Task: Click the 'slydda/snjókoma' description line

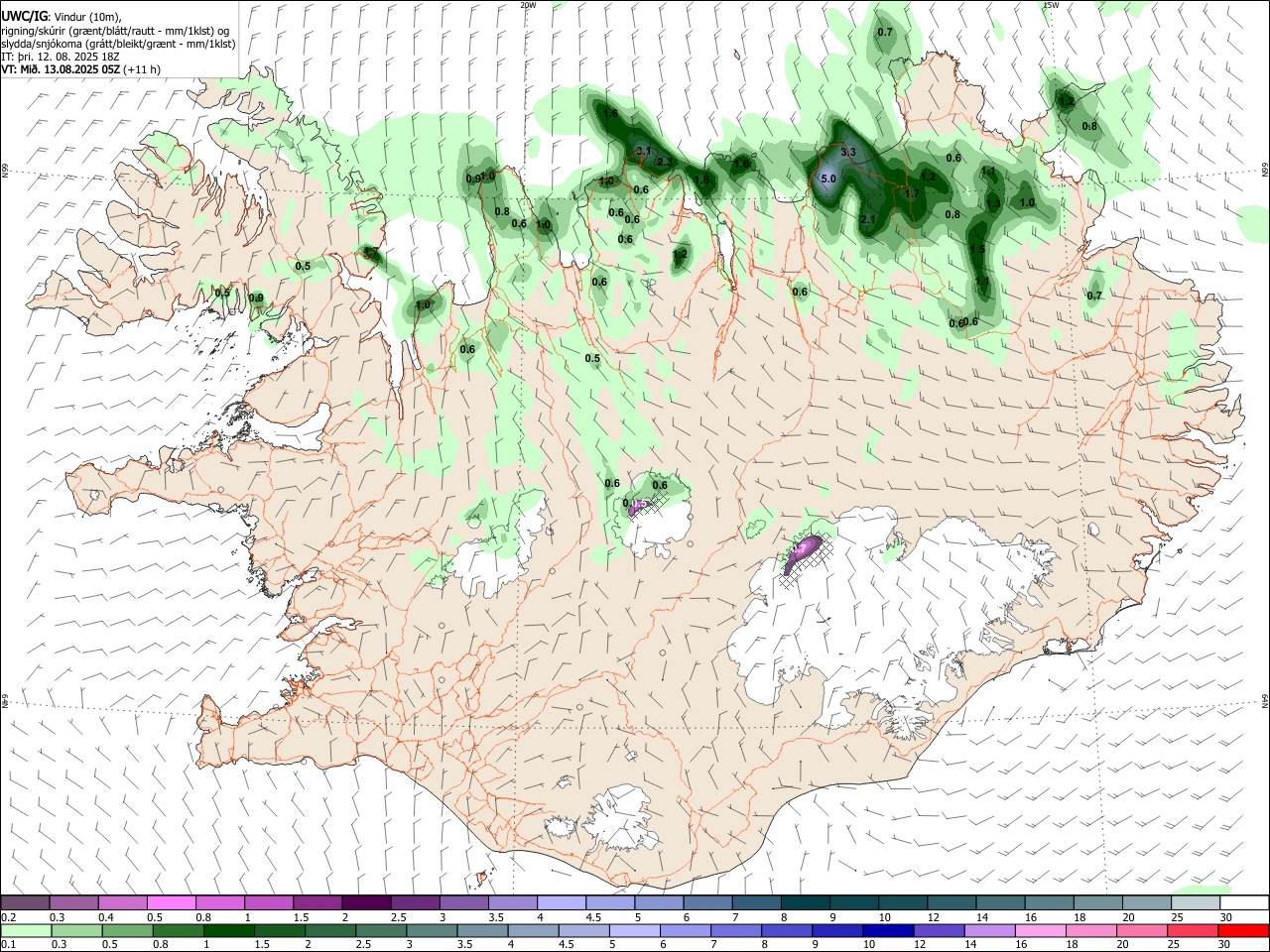Action: pos(118,44)
